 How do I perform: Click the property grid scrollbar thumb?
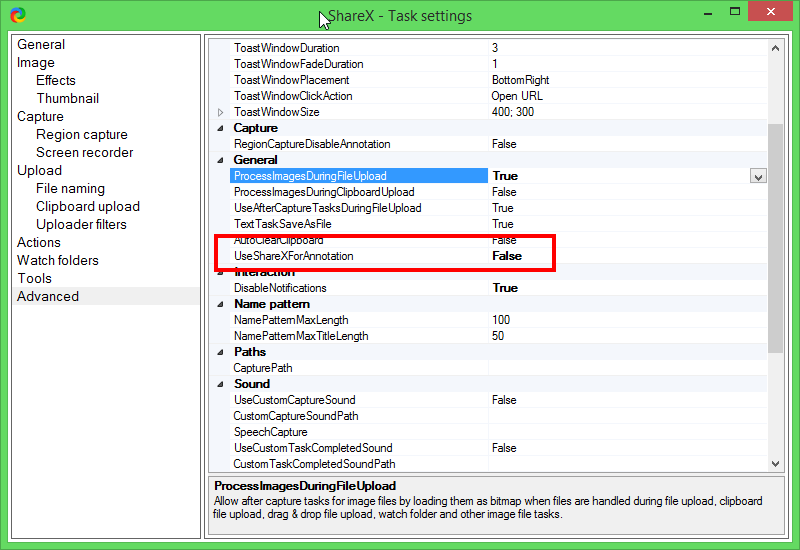[776, 238]
